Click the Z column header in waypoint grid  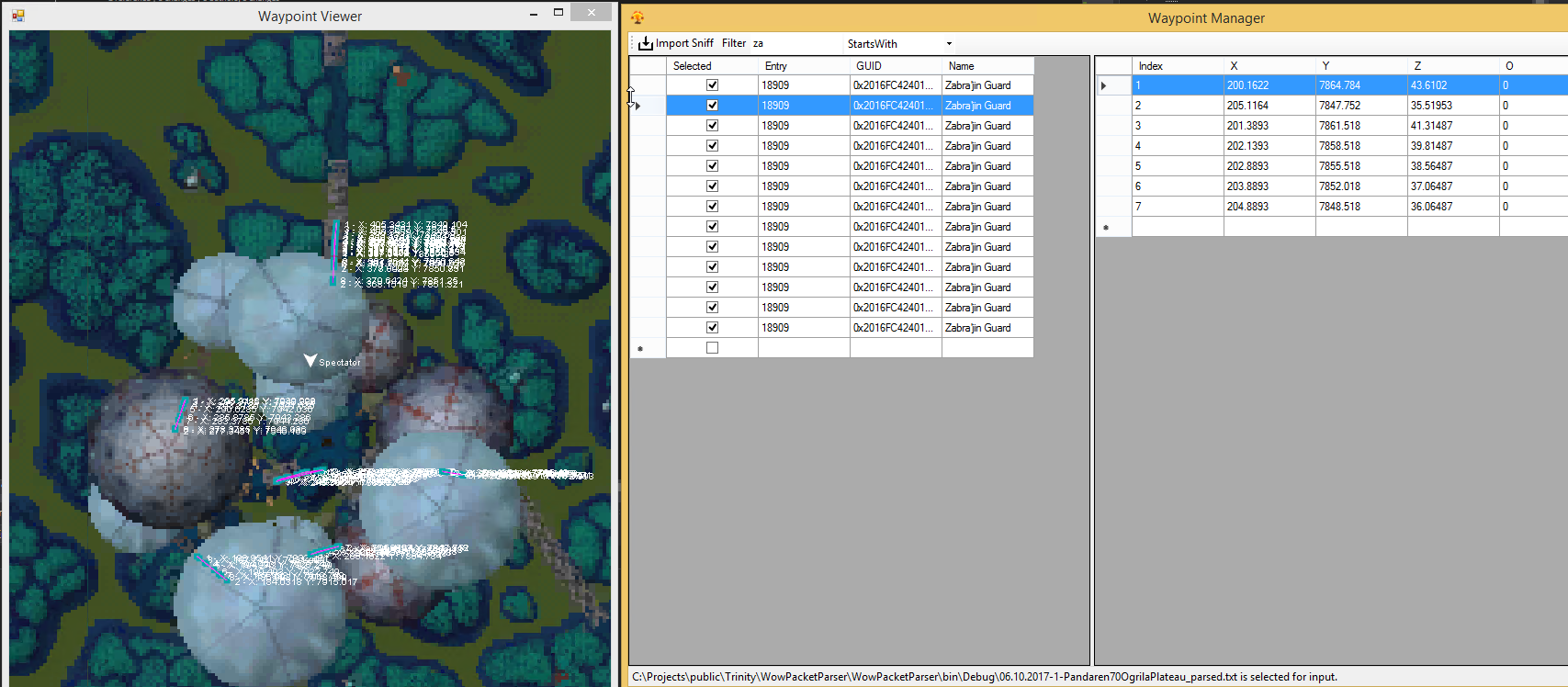1453,65
